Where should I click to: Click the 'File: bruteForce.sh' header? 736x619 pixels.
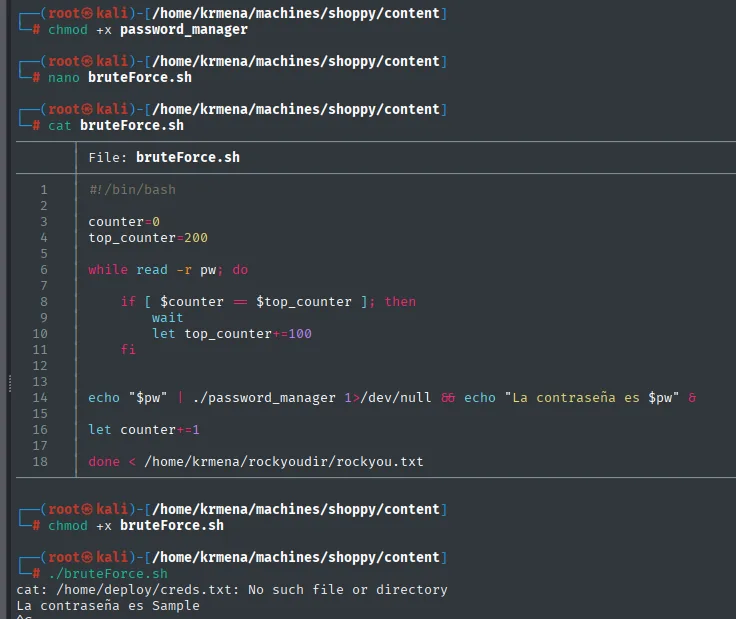[x=164, y=157]
